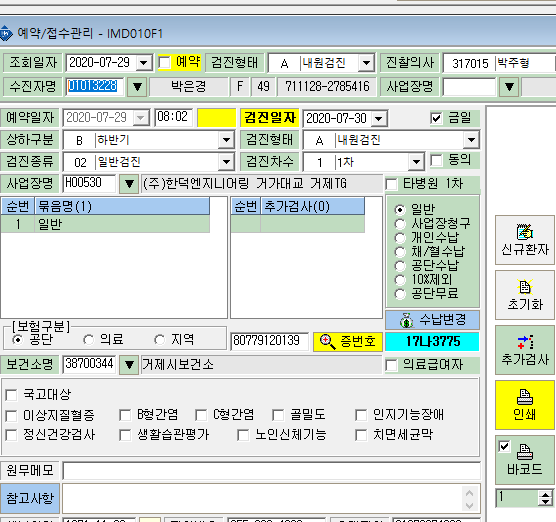Select the 추가검사(0) column header
The image size is (556, 522).
(313, 206)
